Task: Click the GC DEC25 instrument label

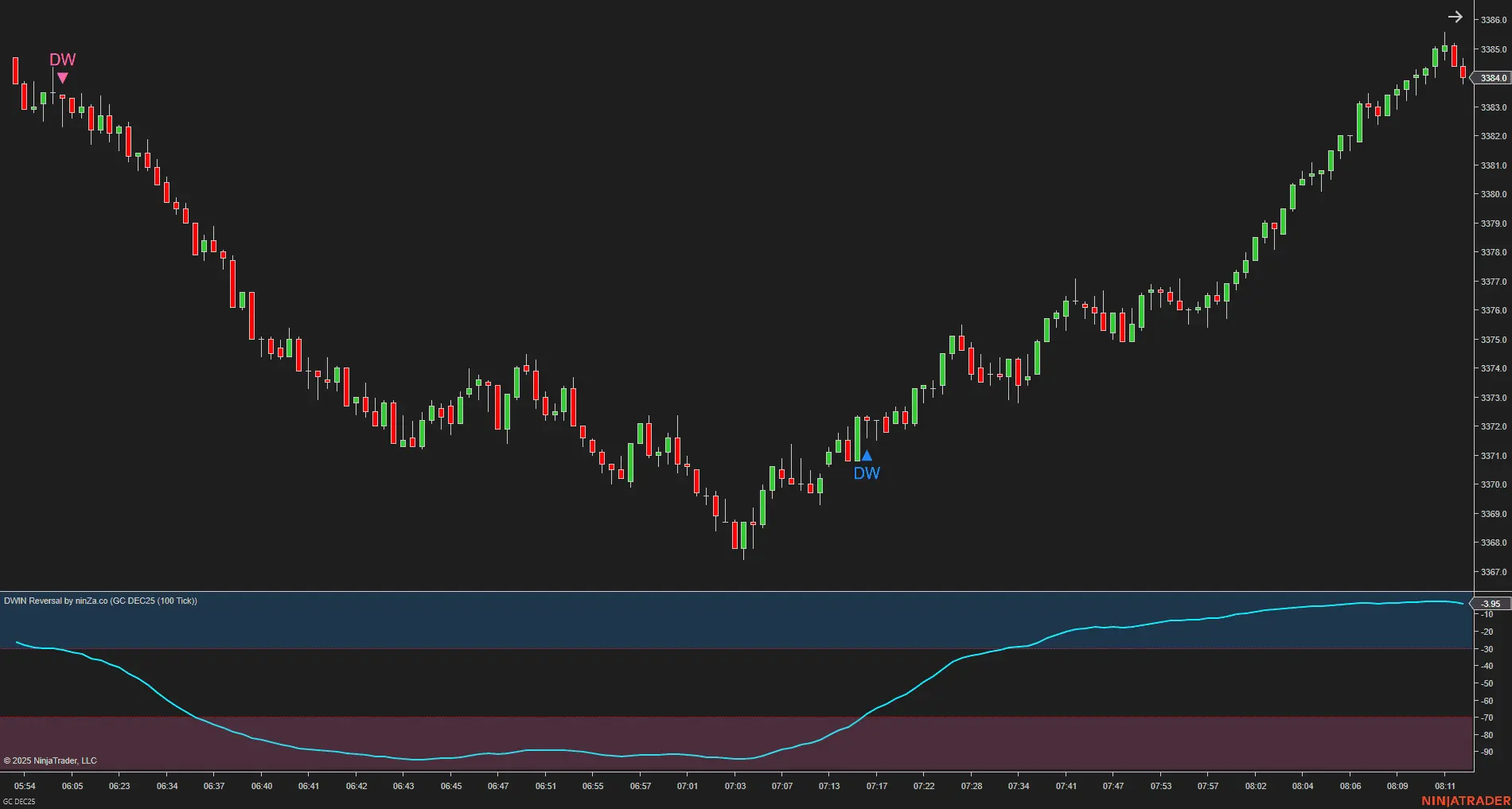Action: click(19, 801)
